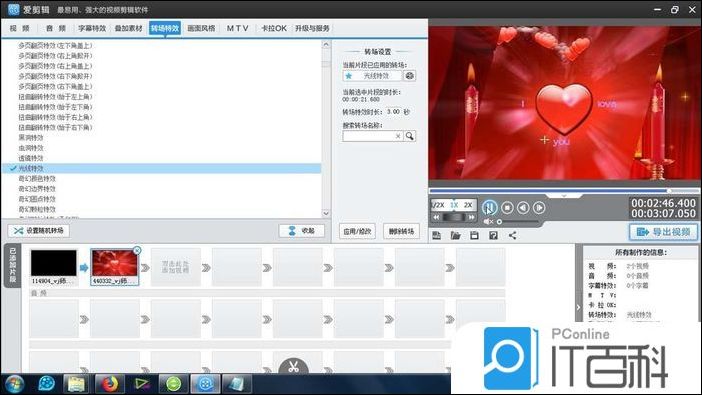
Task: Click the jog speed slider between rewind arrows
Action: (x=454, y=217)
